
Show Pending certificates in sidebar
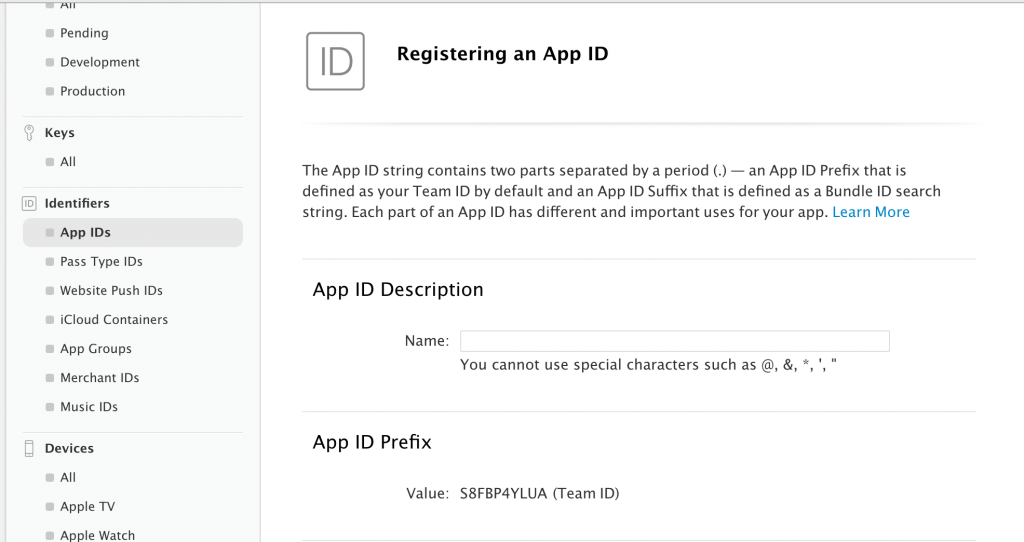point(84,33)
